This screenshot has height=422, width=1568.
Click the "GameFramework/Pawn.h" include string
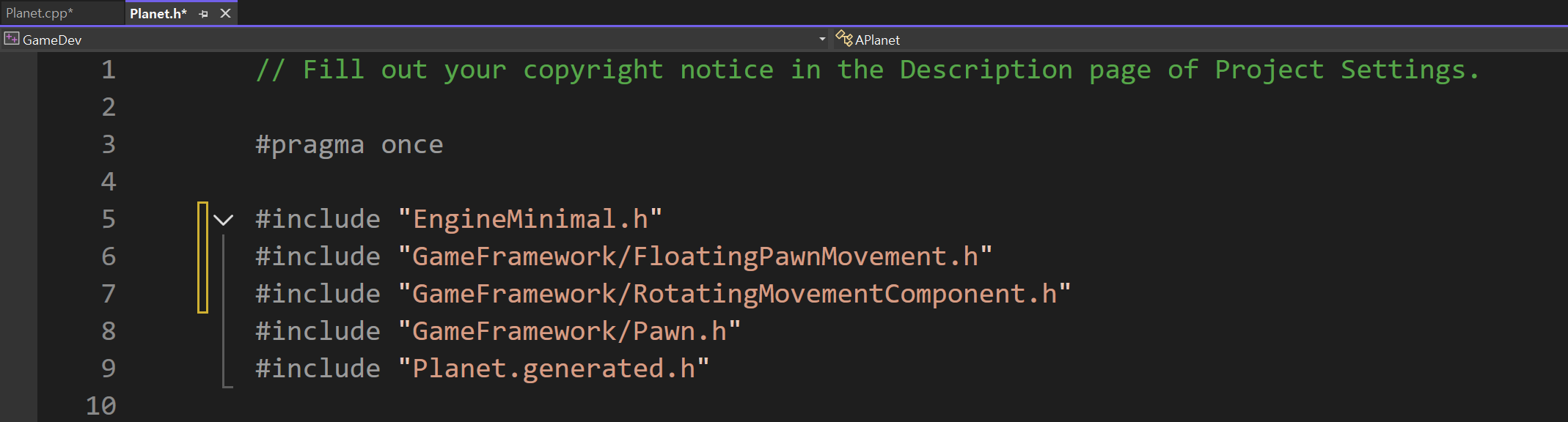point(570,331)
